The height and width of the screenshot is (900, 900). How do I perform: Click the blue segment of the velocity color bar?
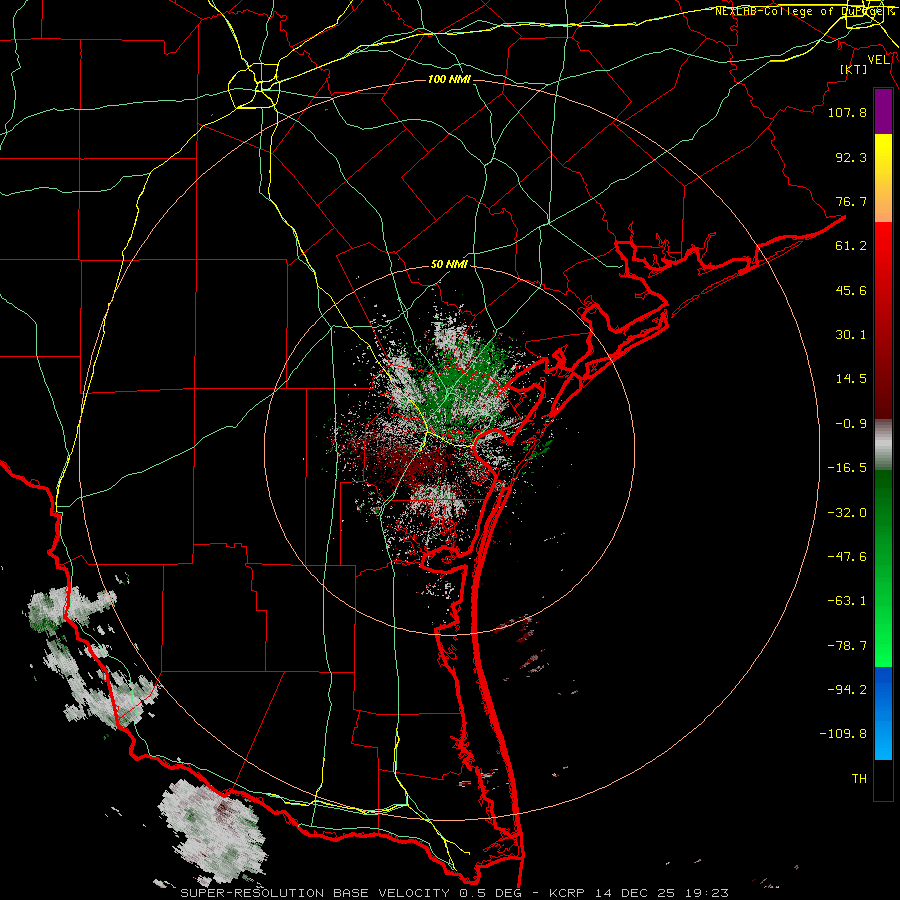[x=883, y=713]
